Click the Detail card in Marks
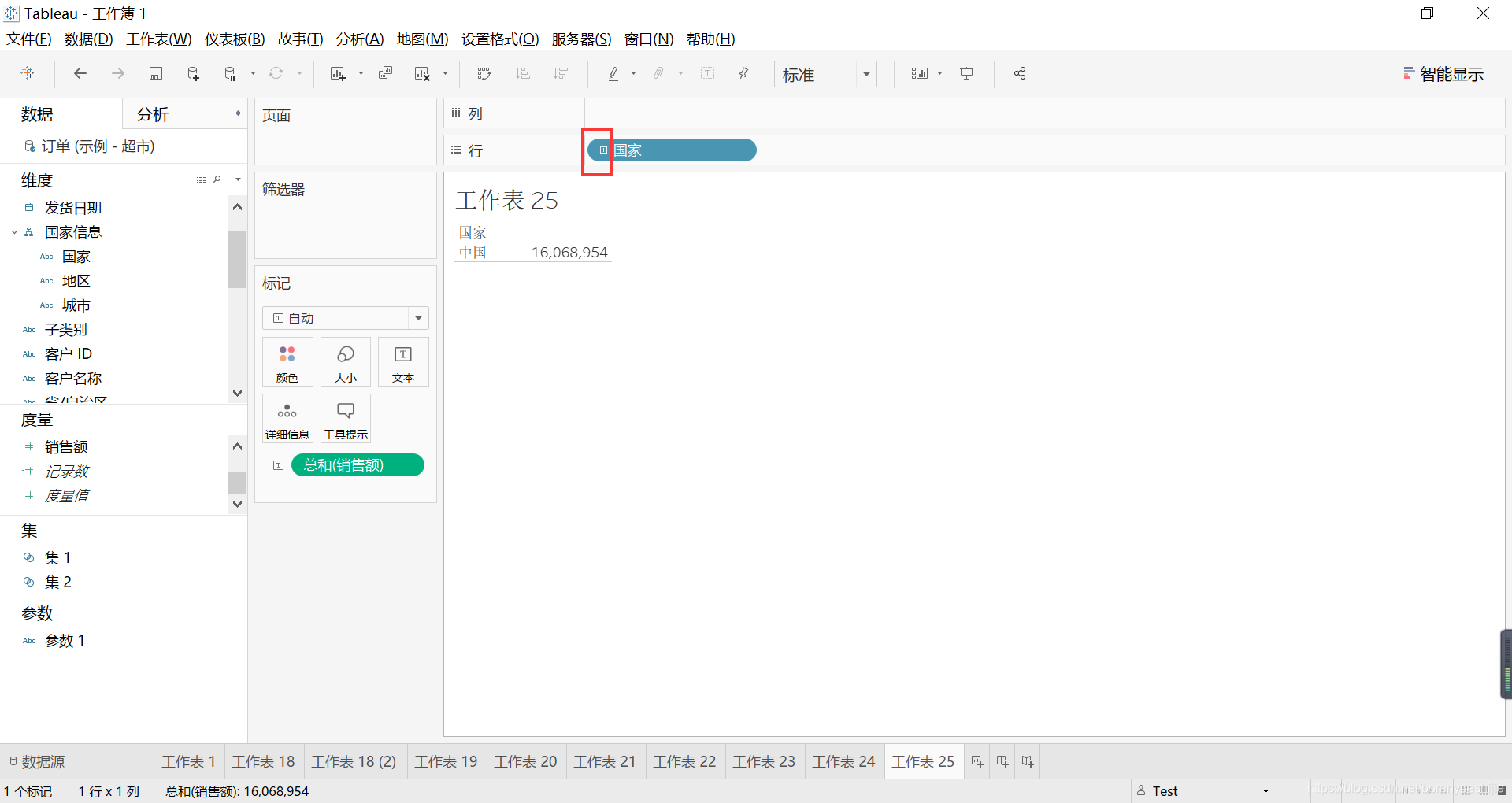The image size is (1512, 803). pyautogui.click(x=287, y=419)
